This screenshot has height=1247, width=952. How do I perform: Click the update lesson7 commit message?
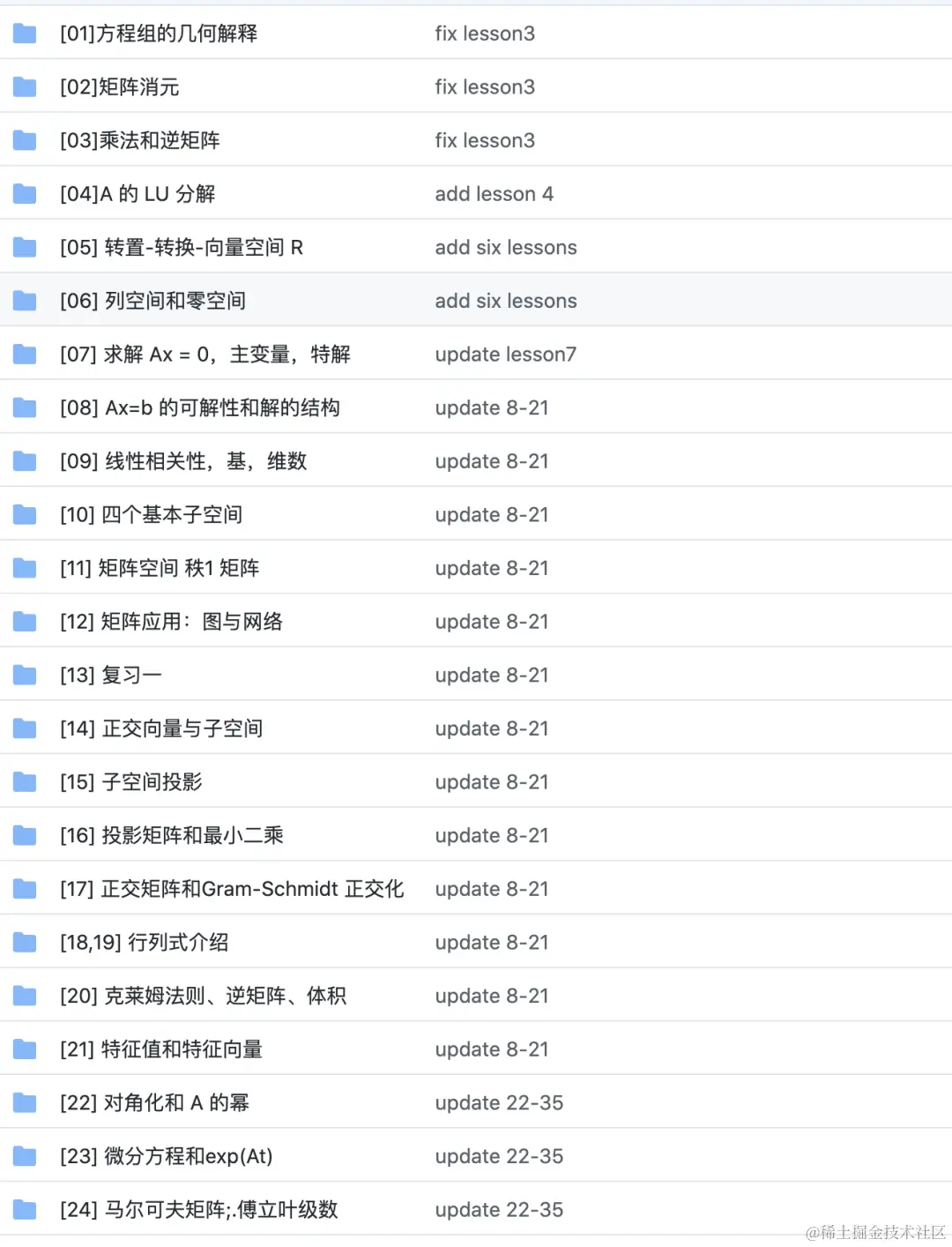[x=505, y=354]
